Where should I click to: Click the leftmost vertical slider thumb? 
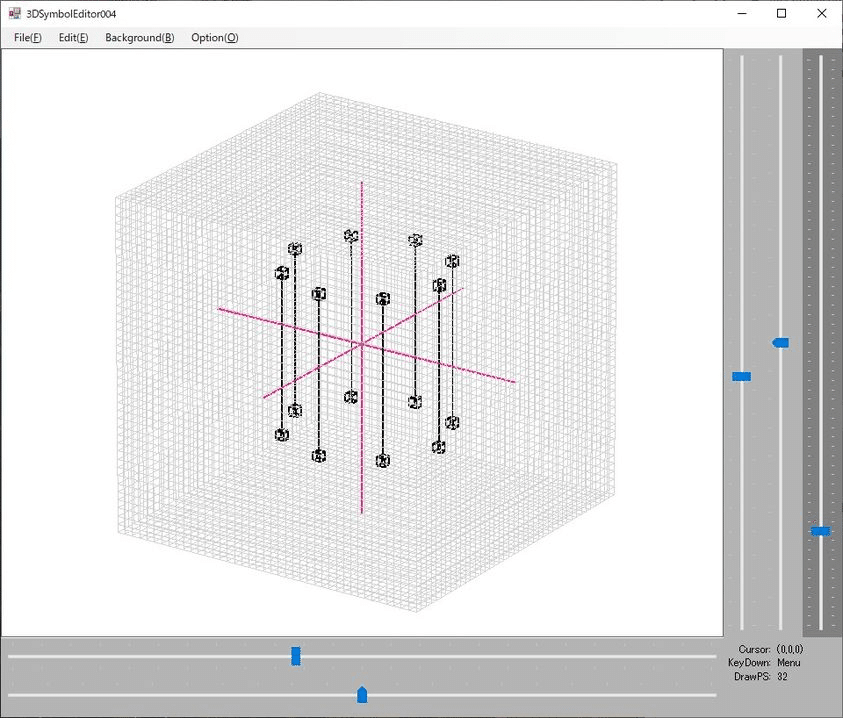741,376
